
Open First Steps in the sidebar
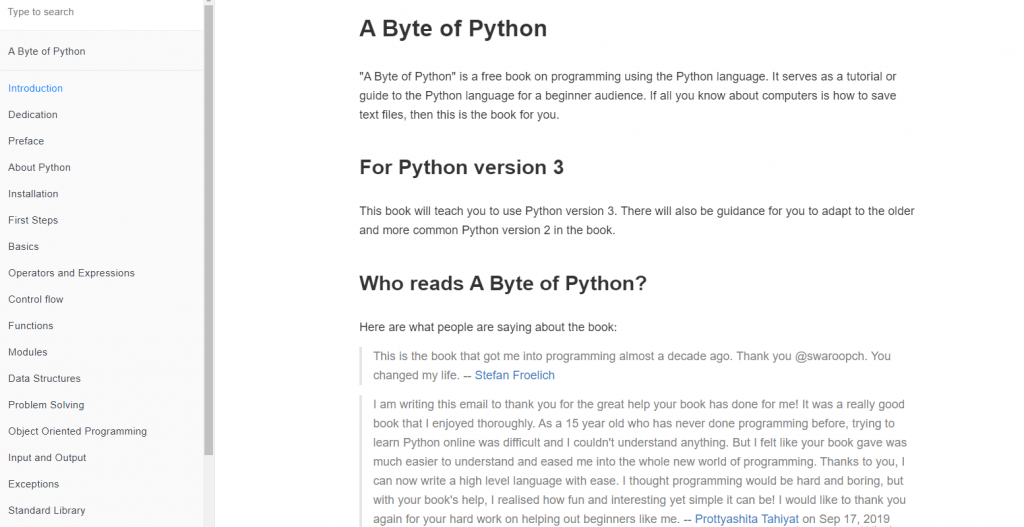point(33,220)
